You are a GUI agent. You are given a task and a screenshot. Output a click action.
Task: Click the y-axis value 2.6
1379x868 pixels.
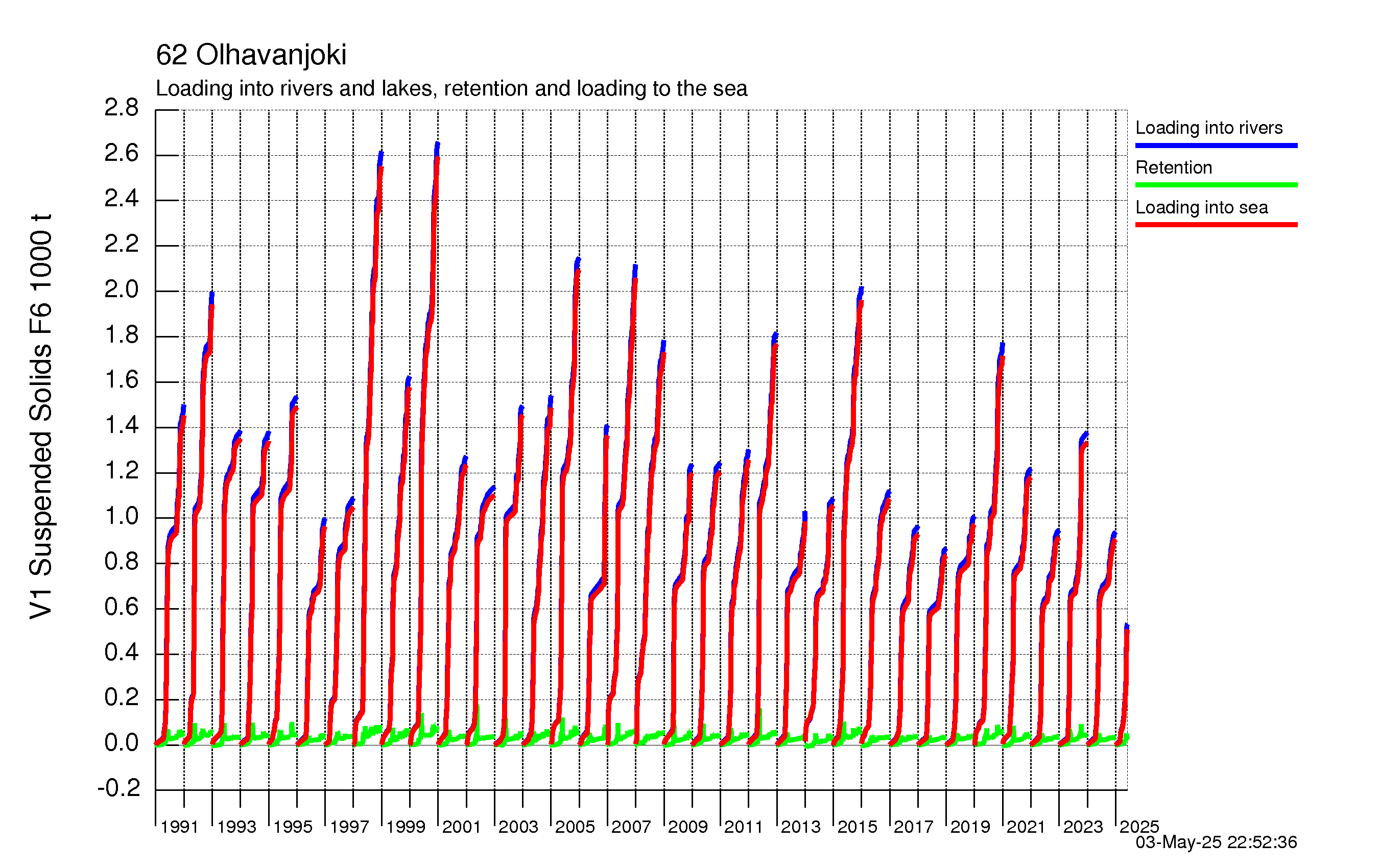pos(122,154)
